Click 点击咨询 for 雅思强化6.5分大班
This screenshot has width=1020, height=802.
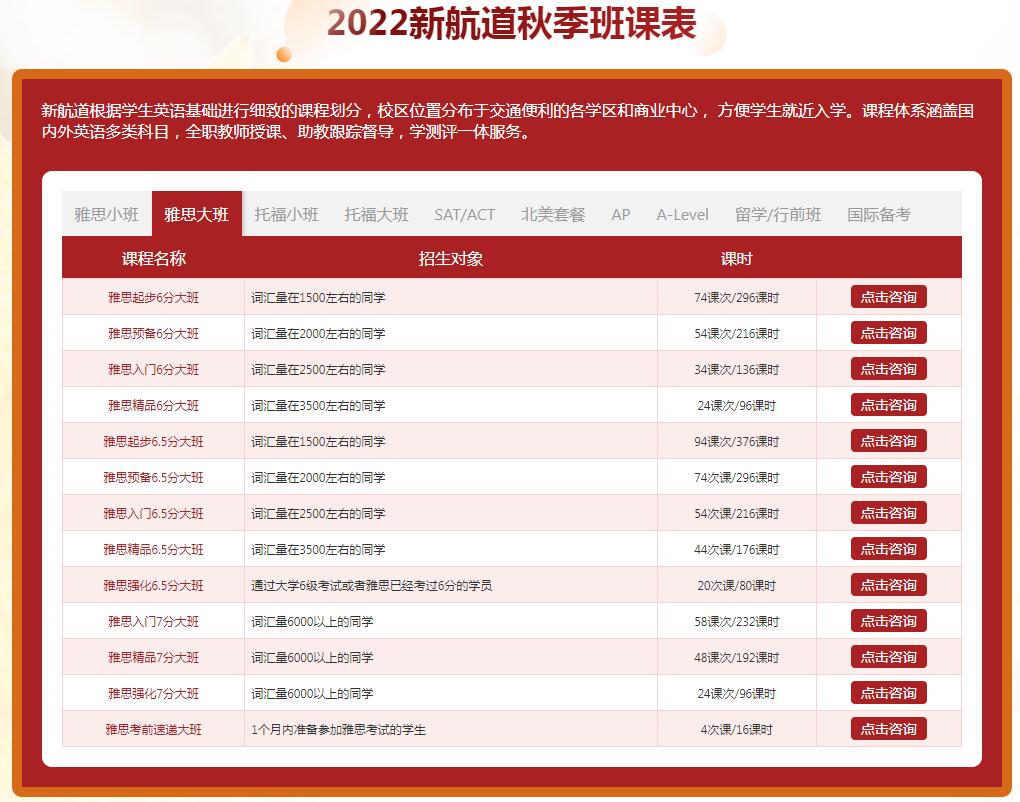click(889, 585)
